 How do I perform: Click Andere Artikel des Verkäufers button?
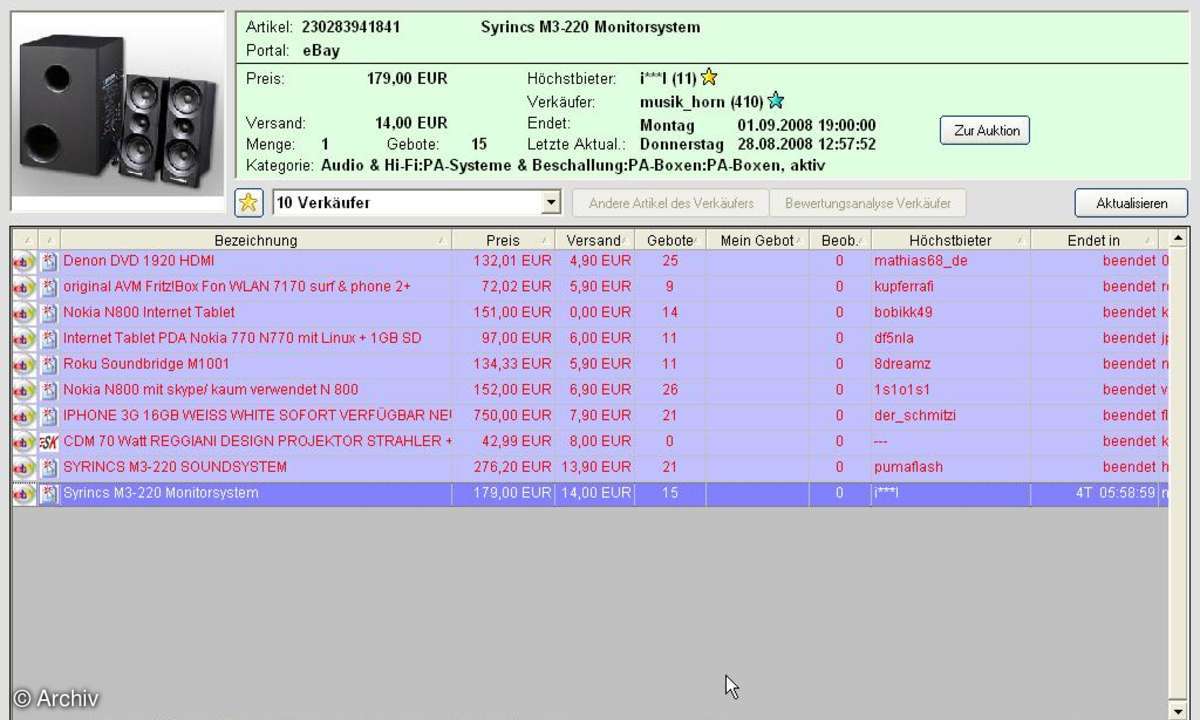pyautogui.click(x=670, y=203)
